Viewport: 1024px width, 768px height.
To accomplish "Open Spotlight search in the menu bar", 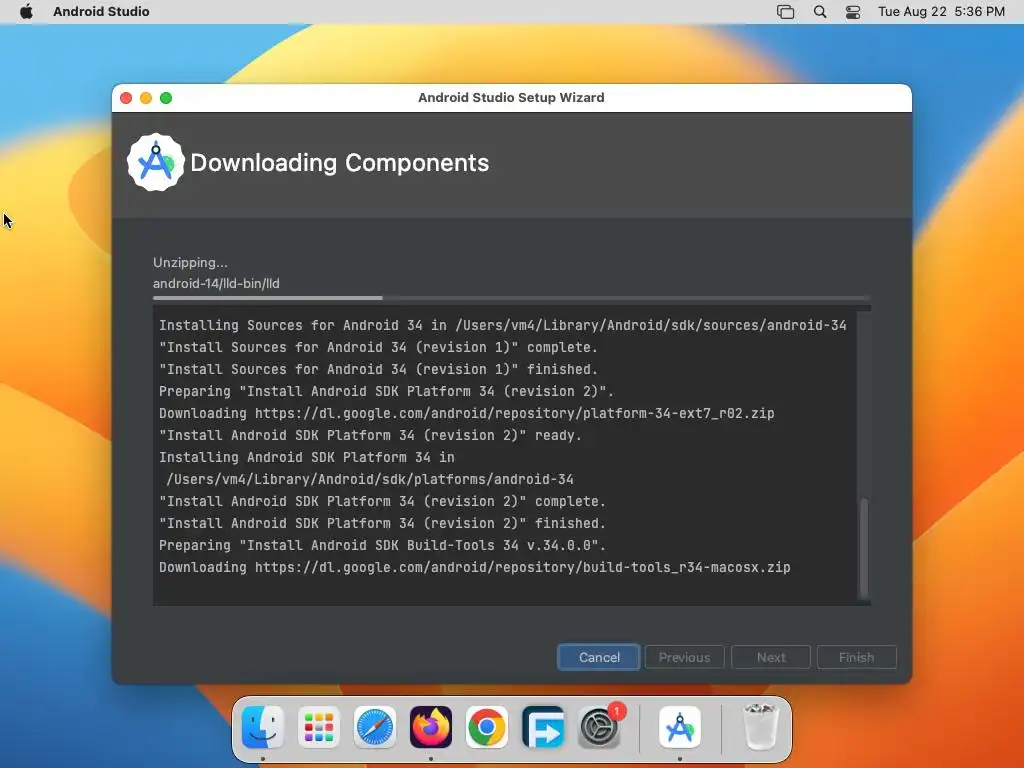I will (820, 12).
